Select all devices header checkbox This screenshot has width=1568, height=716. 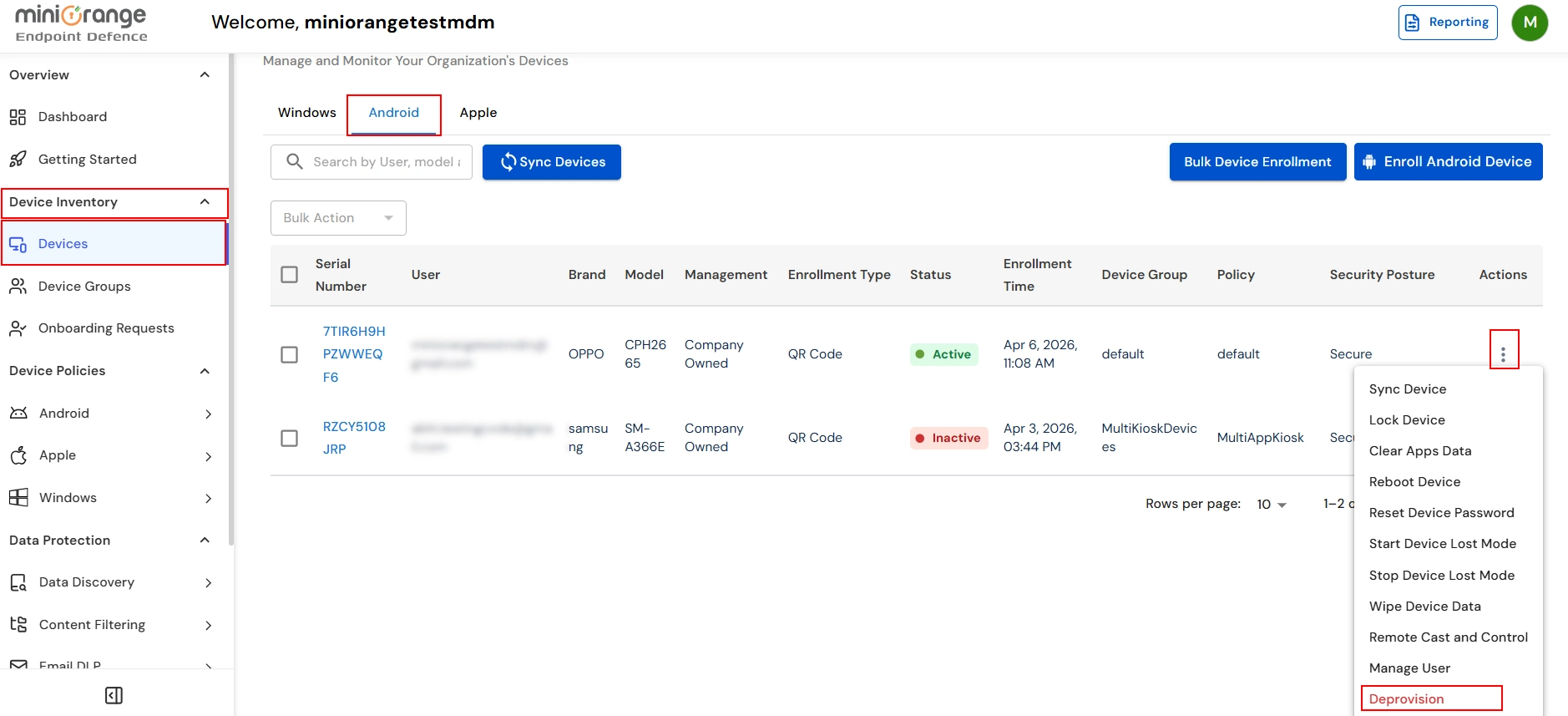290,275
